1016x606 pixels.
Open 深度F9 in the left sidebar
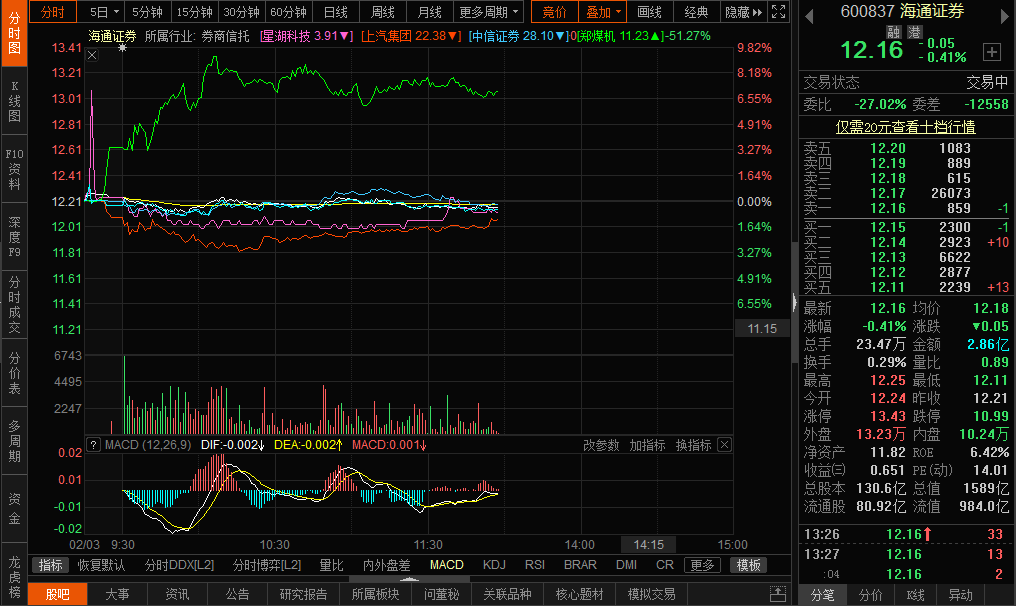[x=14, y=237]
